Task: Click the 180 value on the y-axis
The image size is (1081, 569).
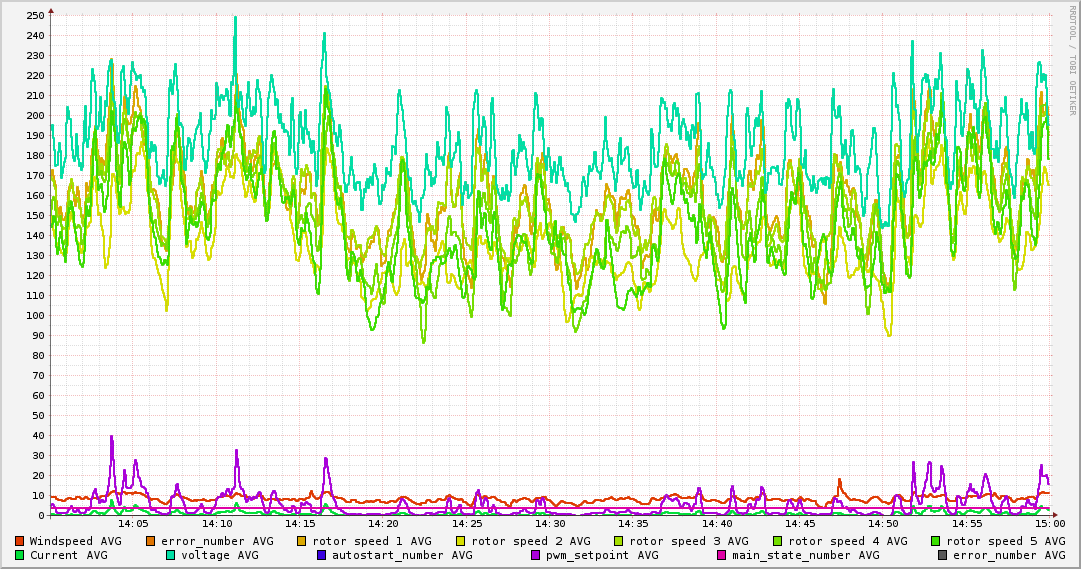Action: click(34, 155)
